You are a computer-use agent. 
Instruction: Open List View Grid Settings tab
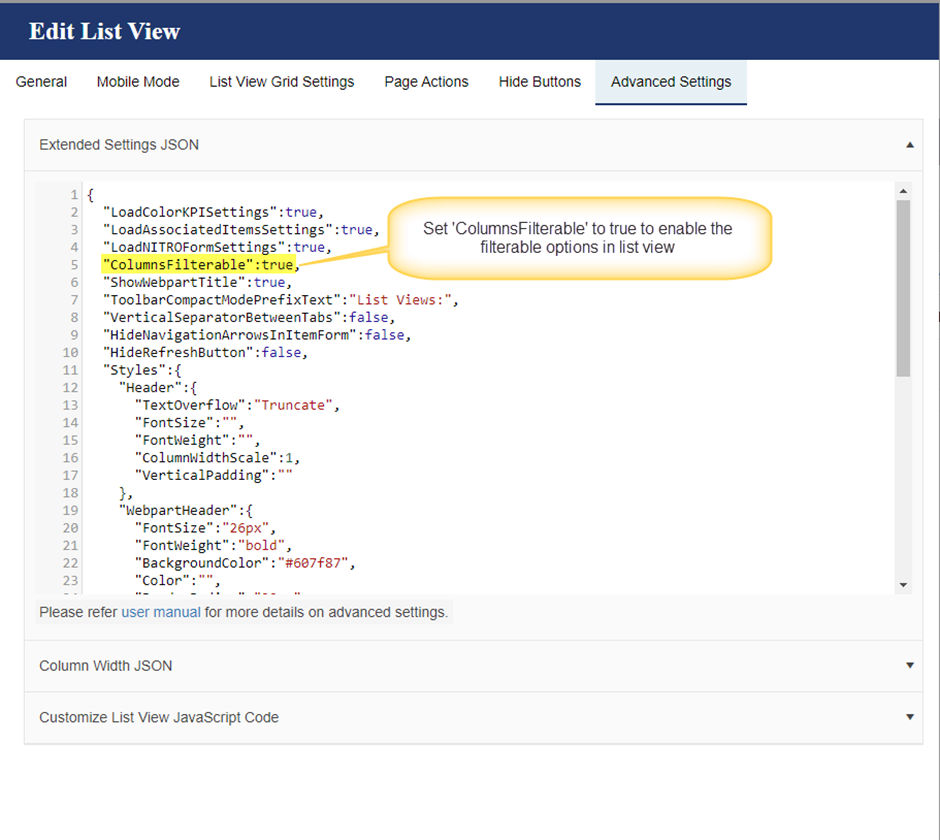pos(282,82)
